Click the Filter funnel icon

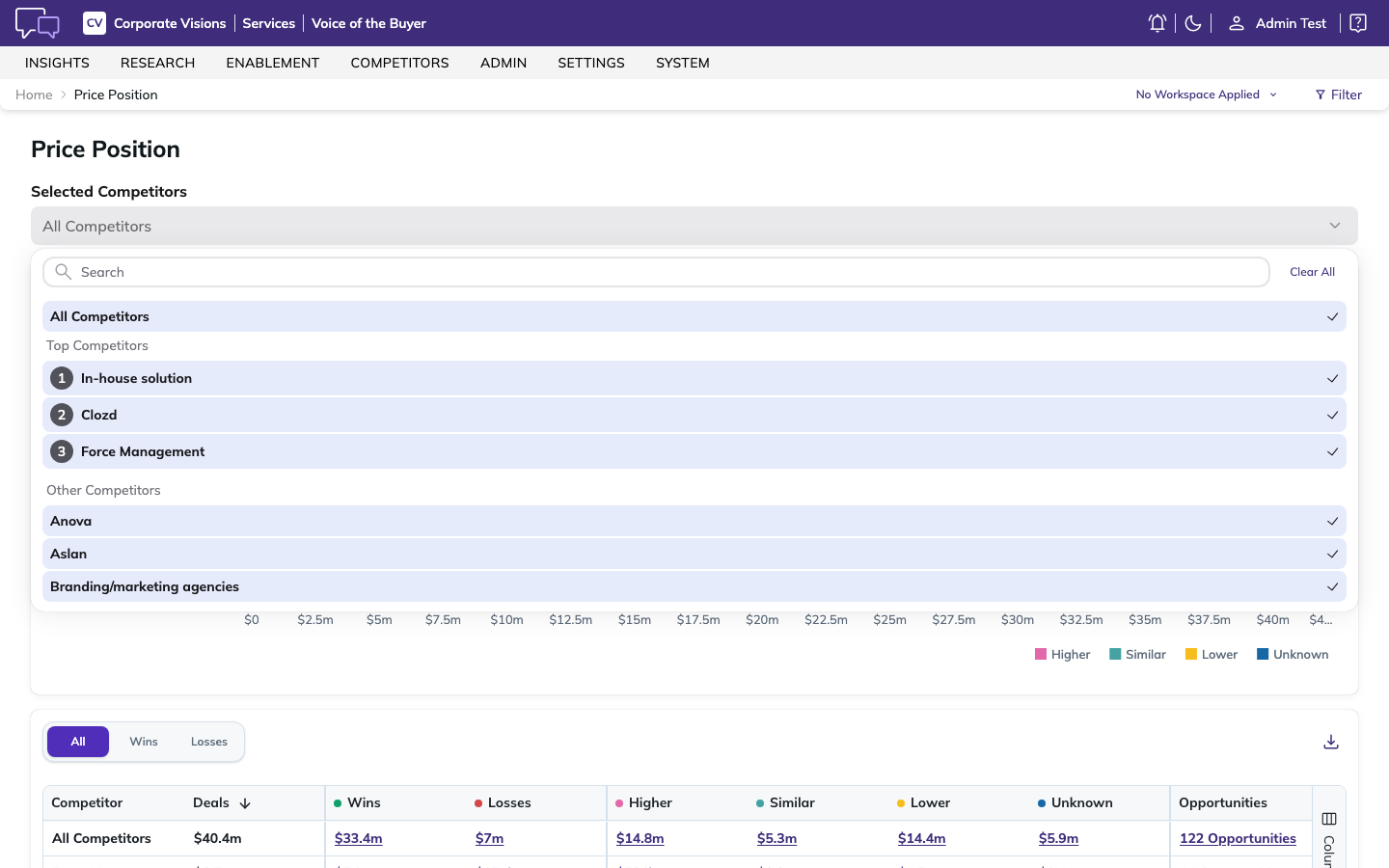tap(1321, 95)
